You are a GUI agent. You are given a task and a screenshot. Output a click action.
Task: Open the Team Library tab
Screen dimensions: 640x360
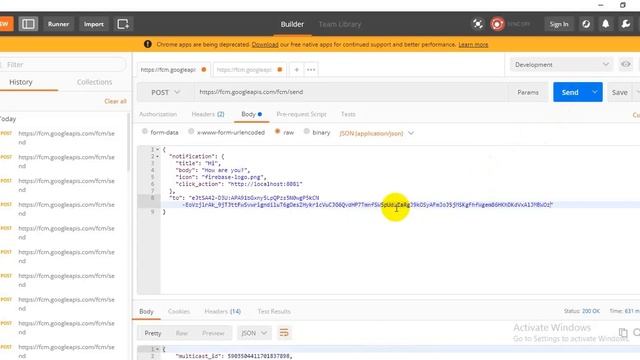340,24
